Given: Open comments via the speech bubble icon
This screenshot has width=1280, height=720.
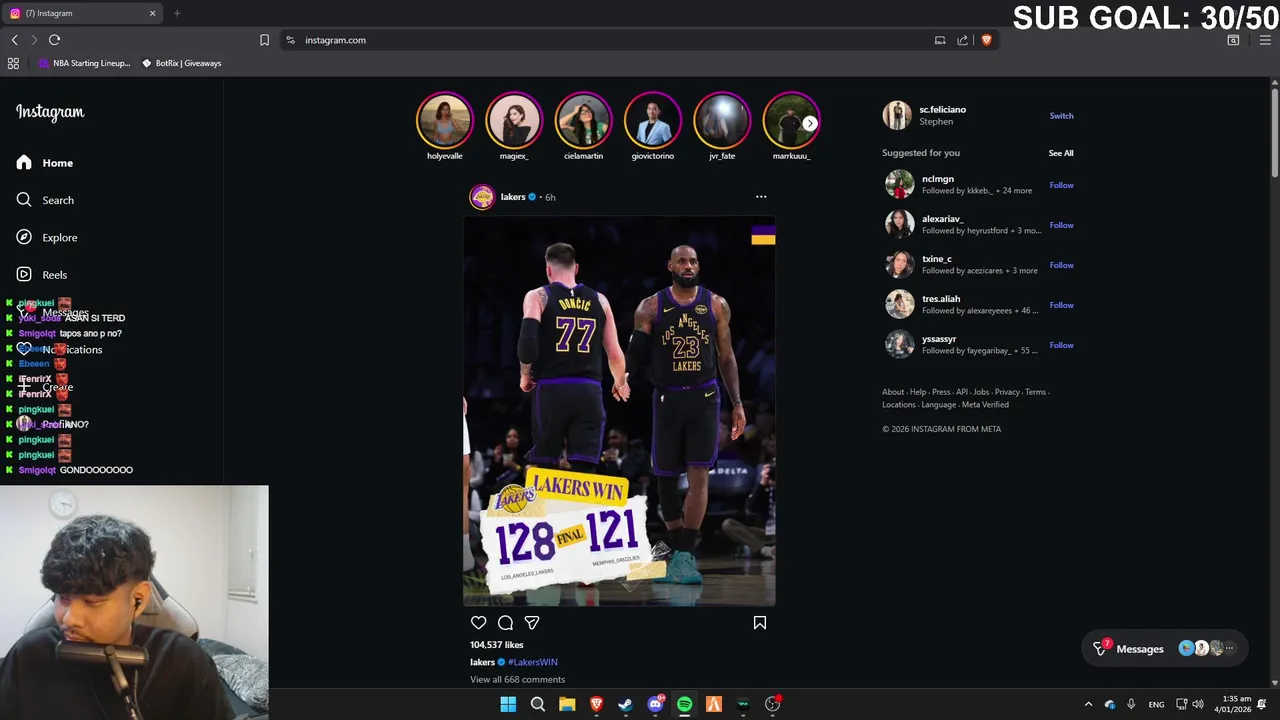Looking at the screenshot, I should [x=505, y=623].
